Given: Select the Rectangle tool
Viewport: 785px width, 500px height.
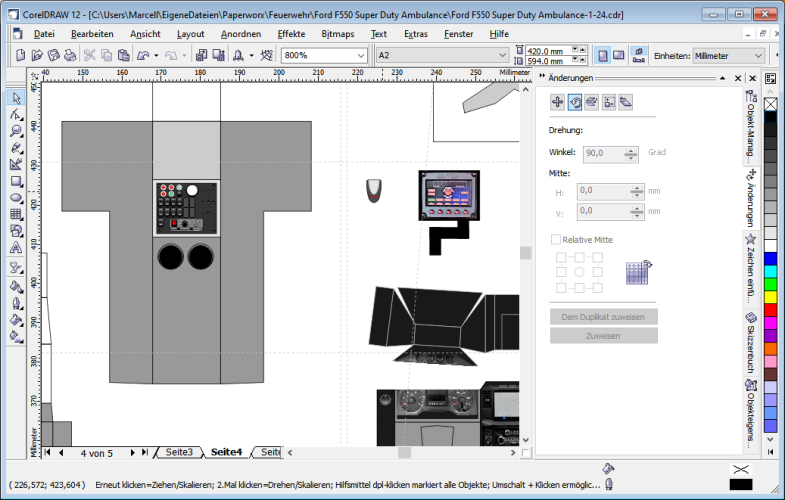Looking at the screenshot, I should click(16, 181).
